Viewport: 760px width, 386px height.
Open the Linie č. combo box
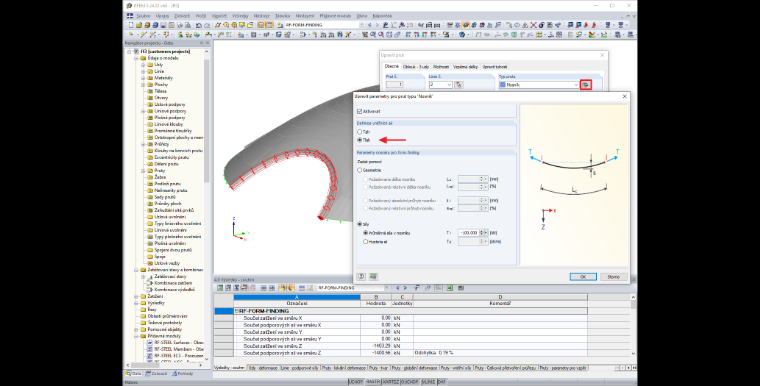click(x=440, y=85)
